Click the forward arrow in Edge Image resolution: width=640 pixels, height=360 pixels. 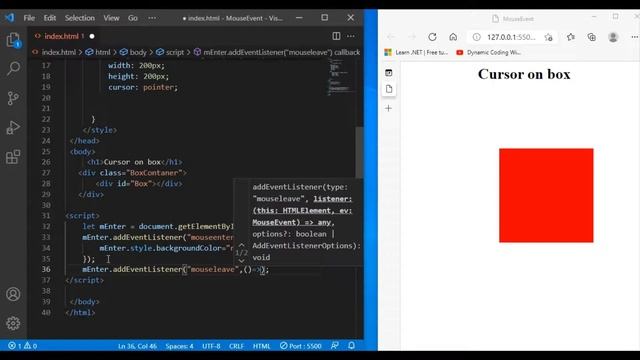(412, 37)
